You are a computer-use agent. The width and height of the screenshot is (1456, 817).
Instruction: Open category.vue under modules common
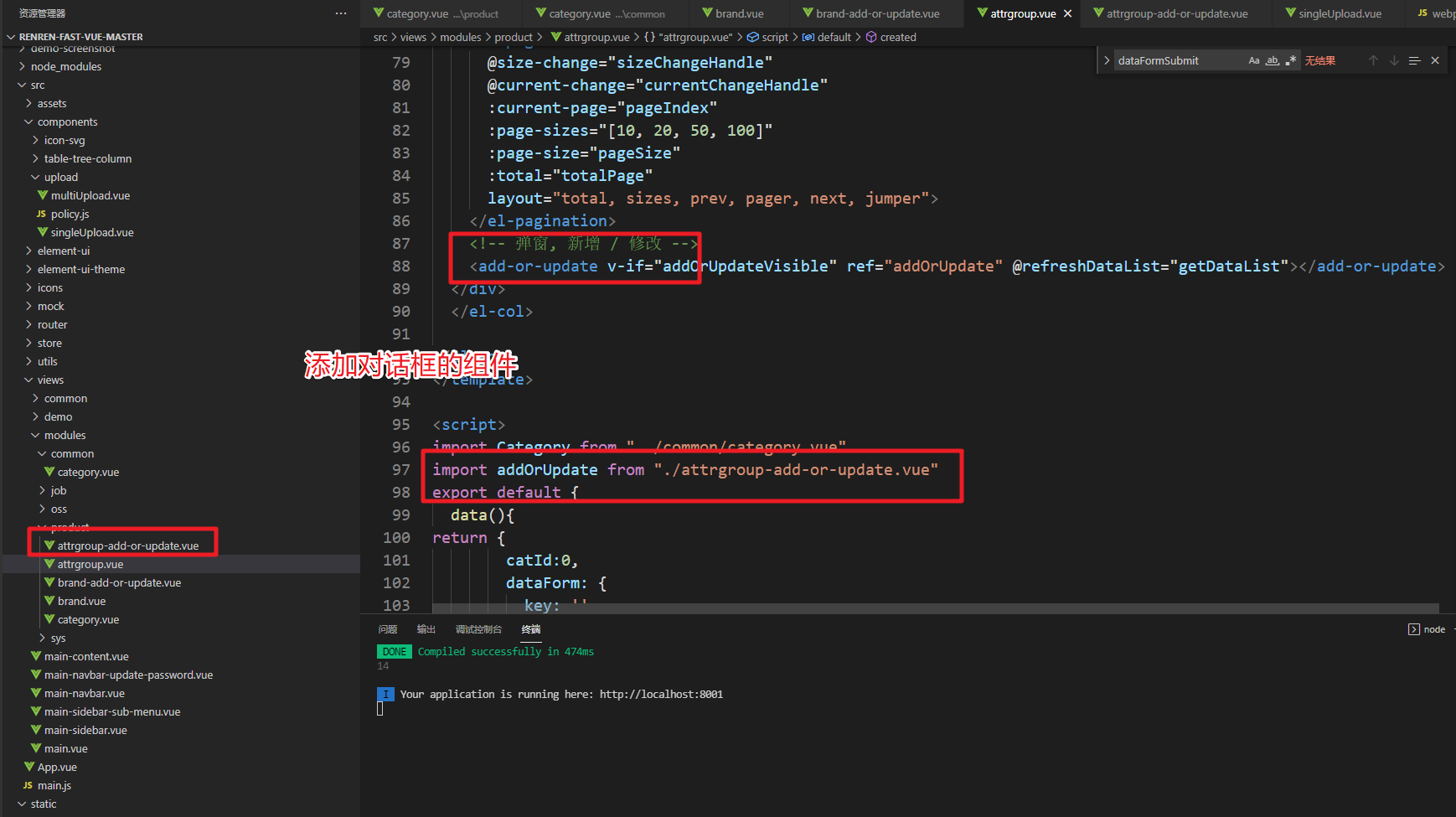tap(88, 473)
